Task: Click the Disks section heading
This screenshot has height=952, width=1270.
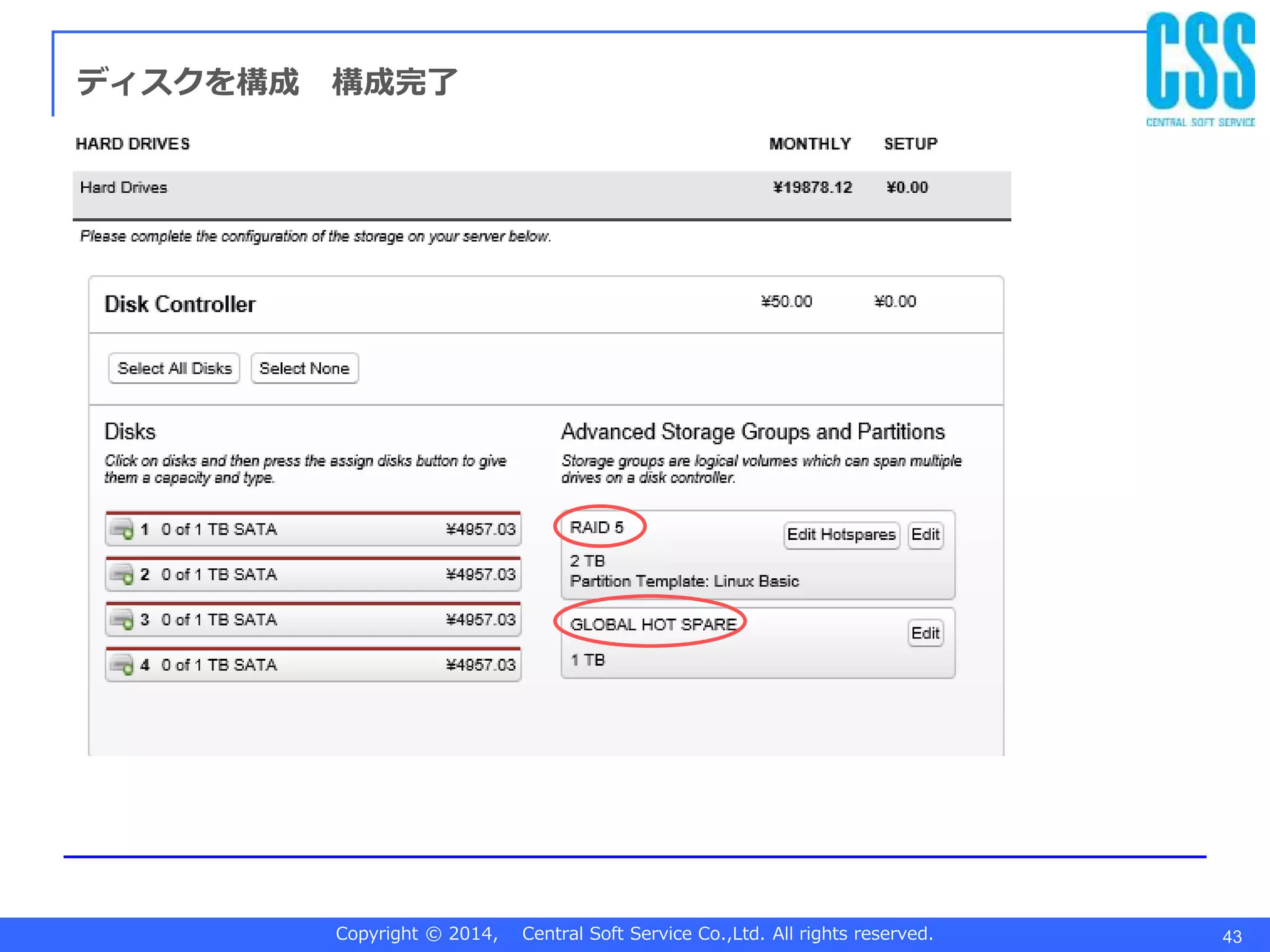Action: click(x=130, y=431)
